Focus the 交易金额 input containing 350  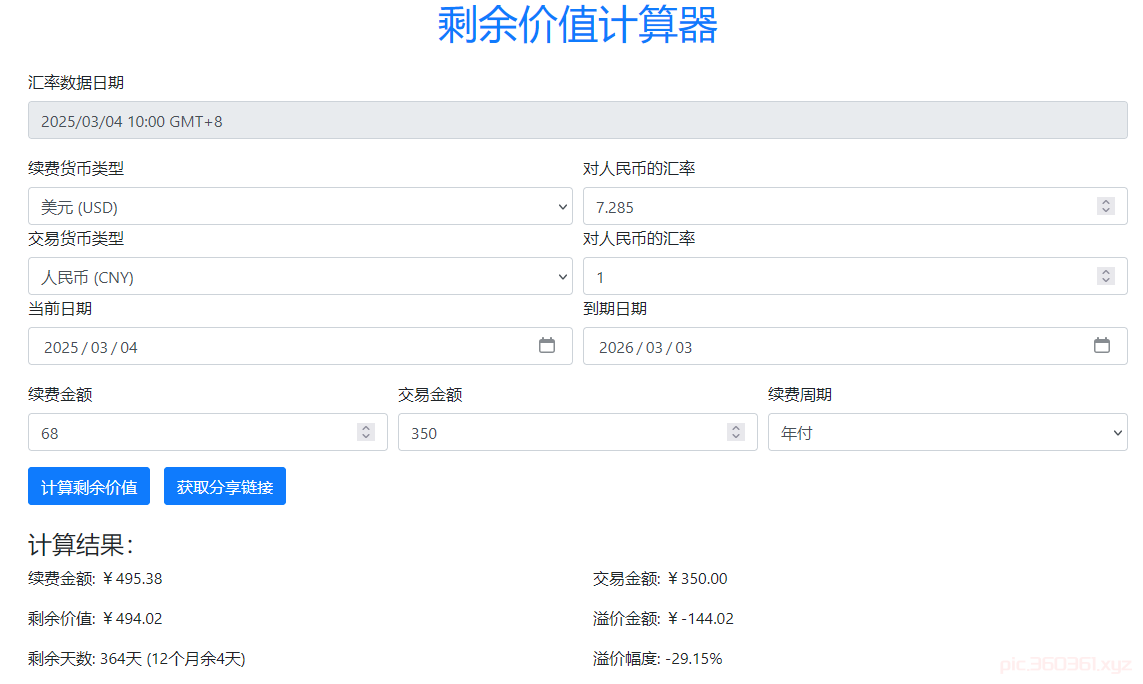tap(560, 433)
